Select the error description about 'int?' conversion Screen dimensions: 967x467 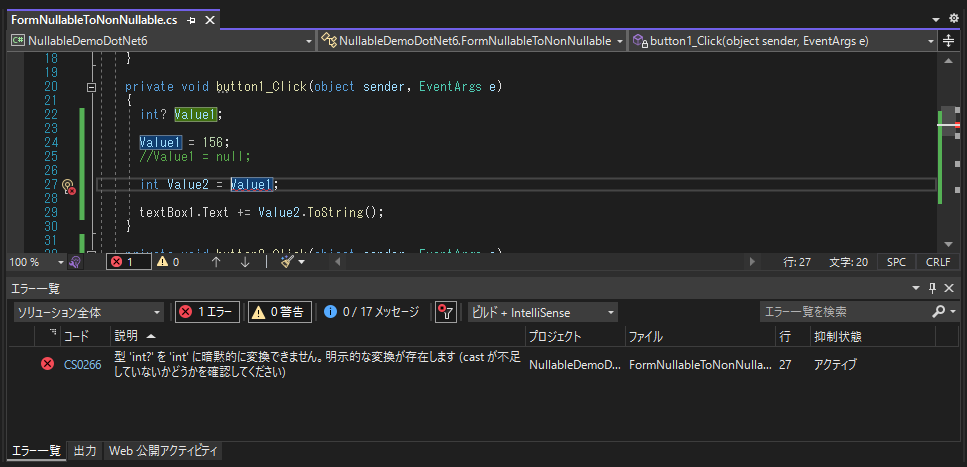[318, 365]
